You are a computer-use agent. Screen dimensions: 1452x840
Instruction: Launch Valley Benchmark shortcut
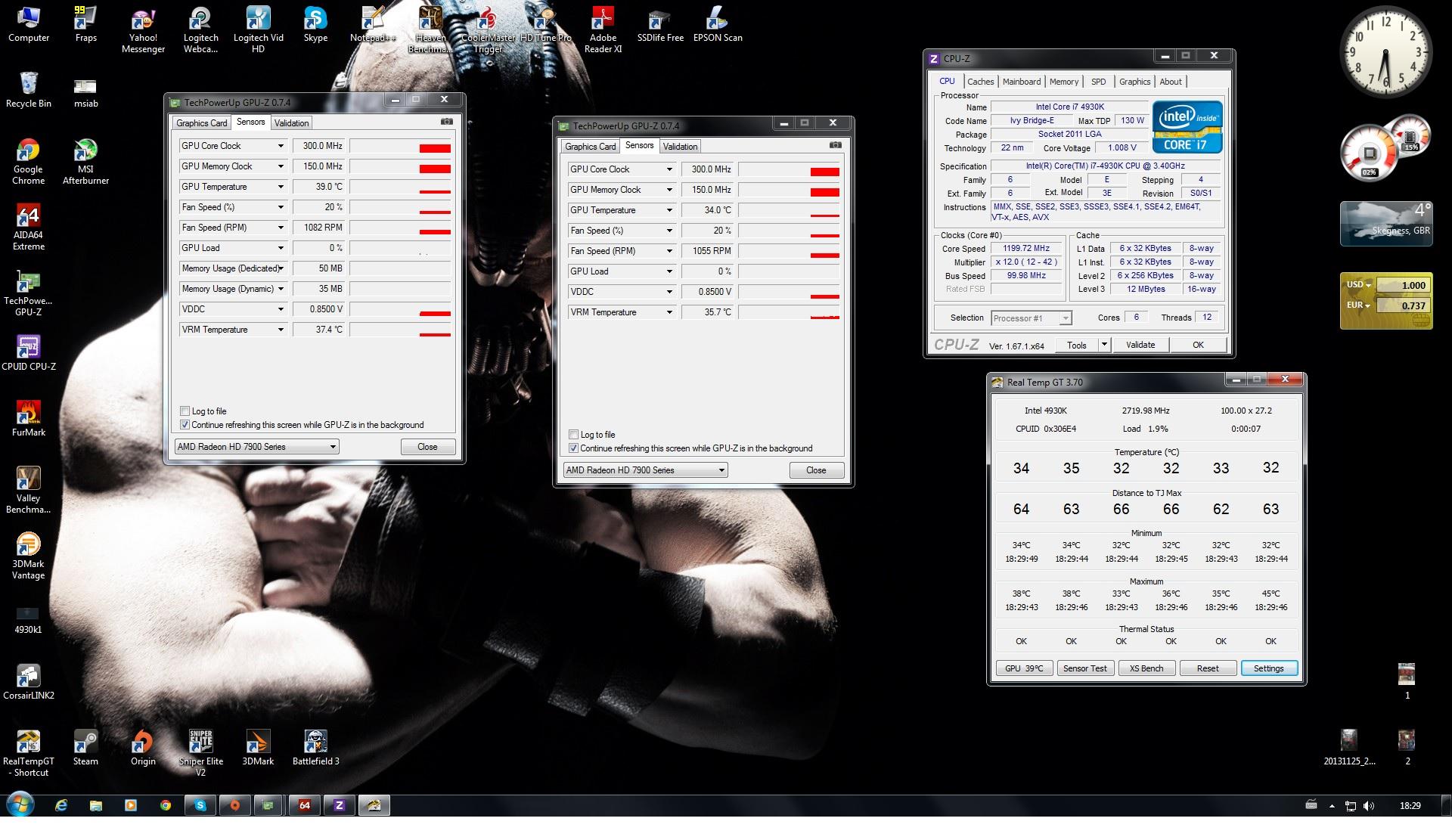pos(29,490)
